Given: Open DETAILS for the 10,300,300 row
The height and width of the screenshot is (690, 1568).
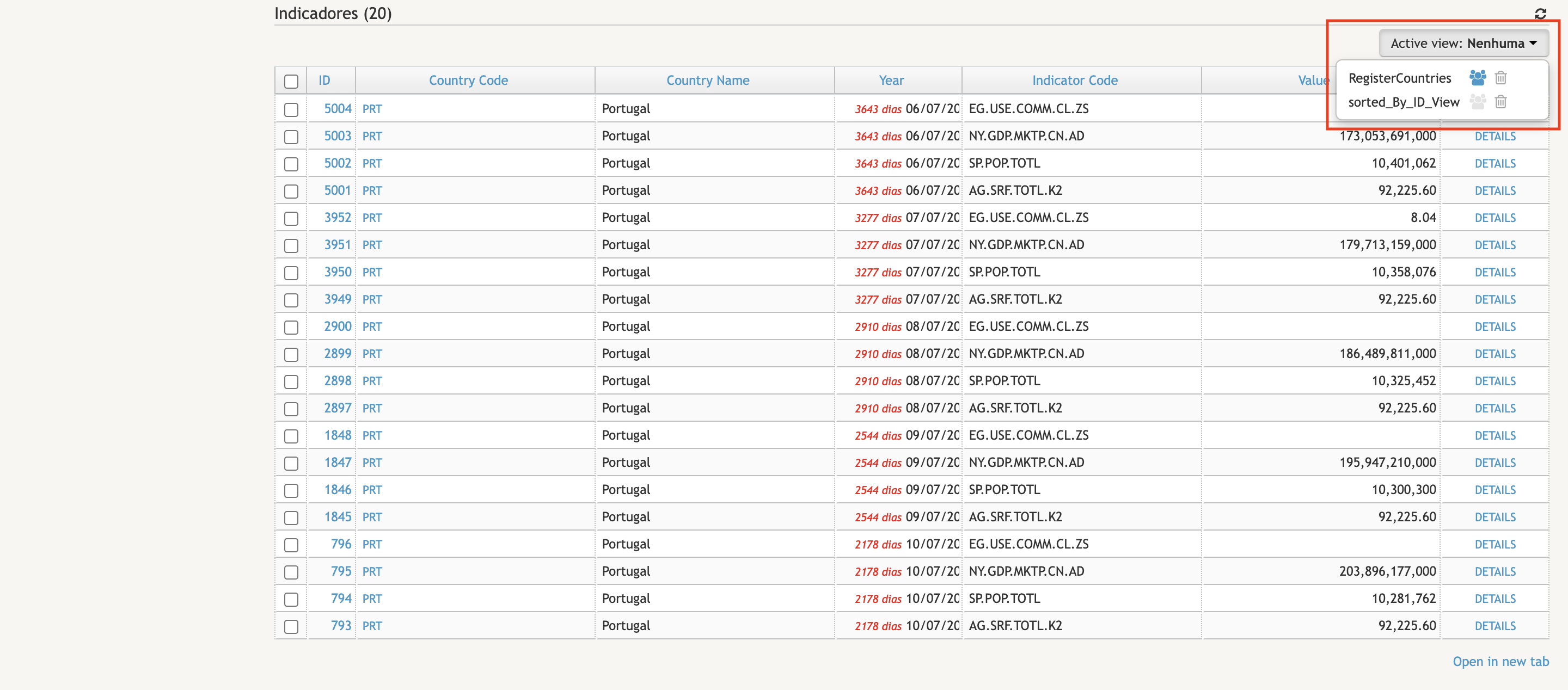Looking at the screenshot, I should pos(1495,490).
